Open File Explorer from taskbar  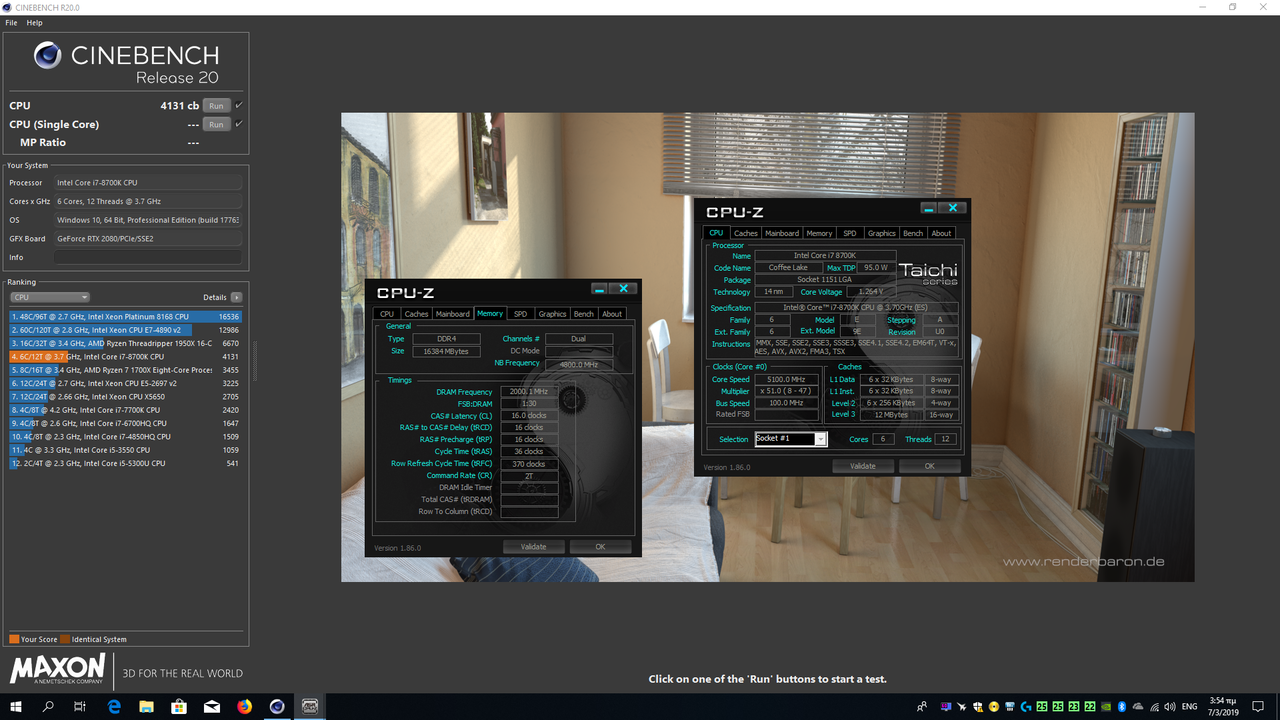click(x=146, y=707)
